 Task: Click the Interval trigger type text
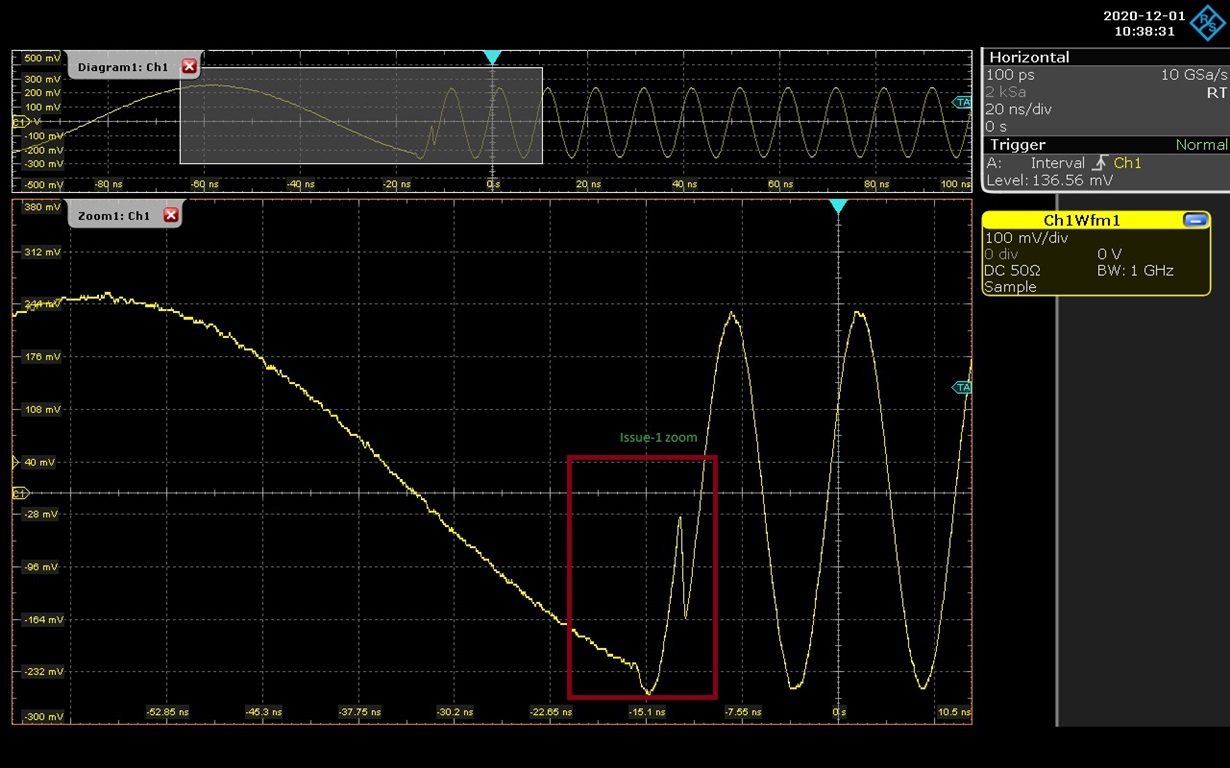1057,163
